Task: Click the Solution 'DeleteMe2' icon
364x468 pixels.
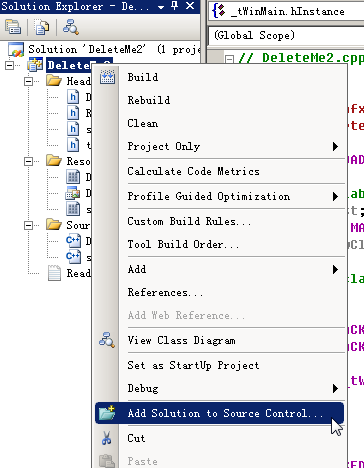Action: [x=16, y=50]
